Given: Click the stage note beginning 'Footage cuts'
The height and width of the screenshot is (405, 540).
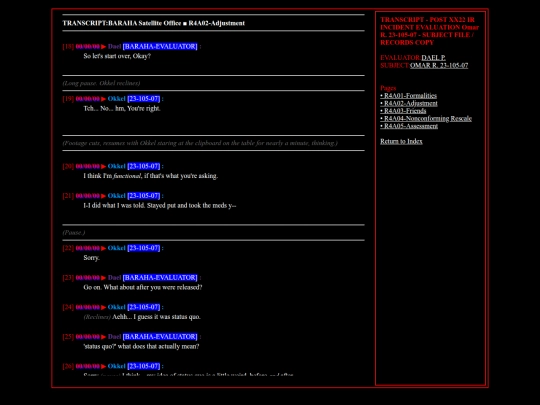Looking at the screenshot, I should [200, 143].
